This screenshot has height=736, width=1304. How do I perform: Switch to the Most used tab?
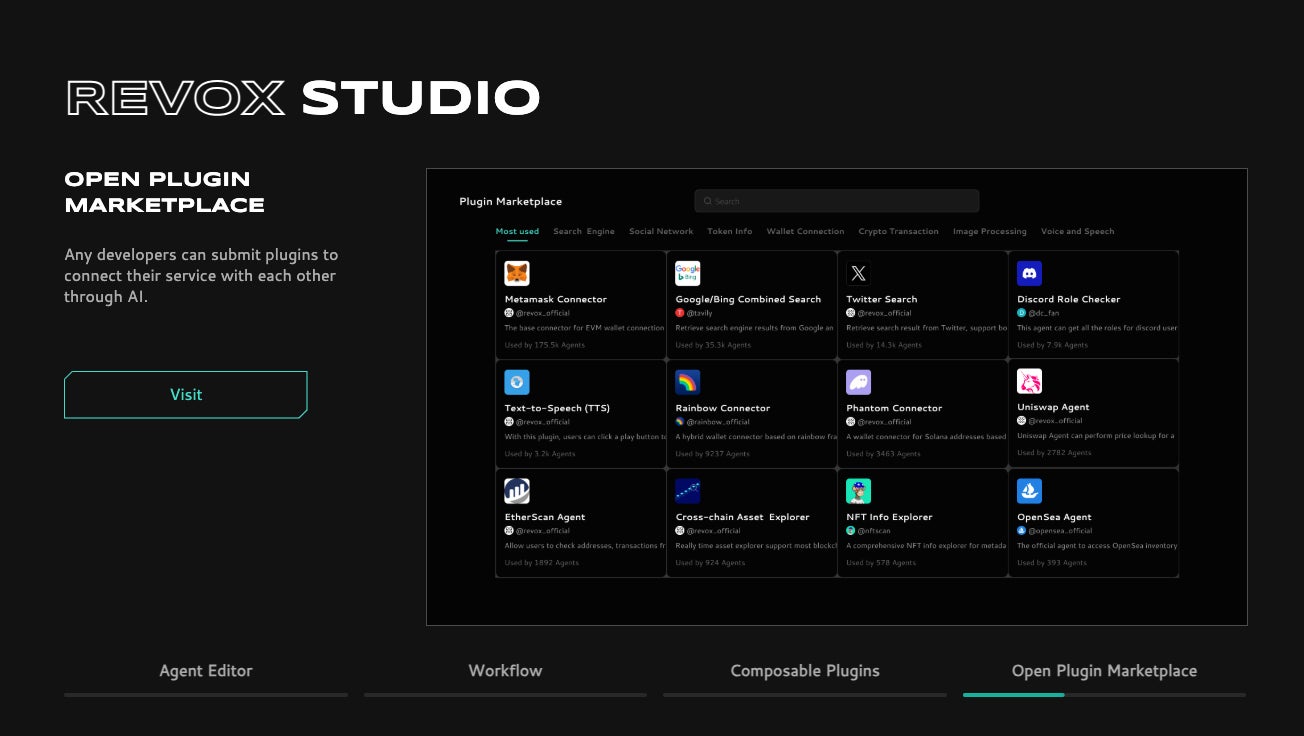[517, 231]
